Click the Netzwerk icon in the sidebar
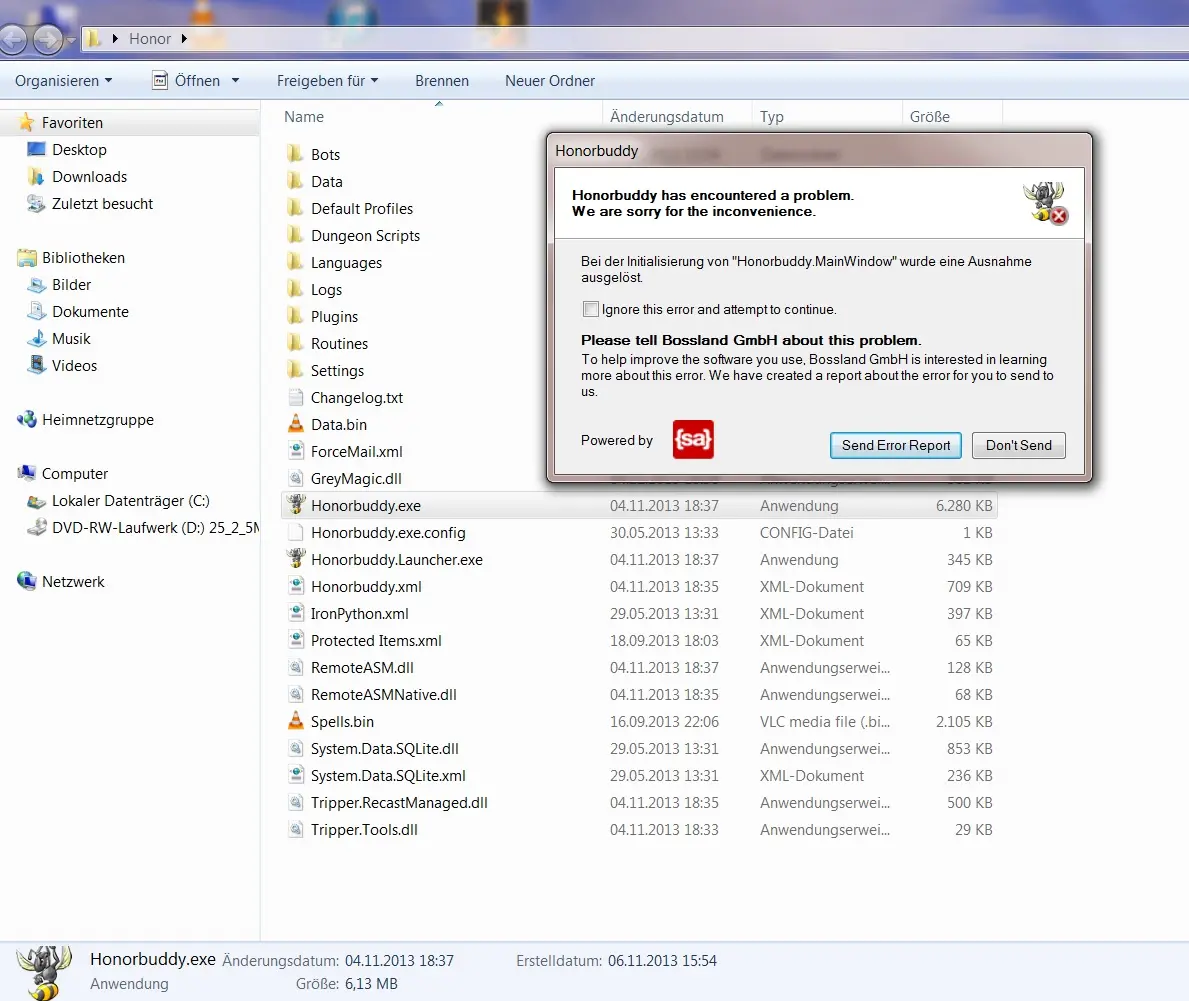Viewport: 1189px width, 1001px height. [27, 581]
